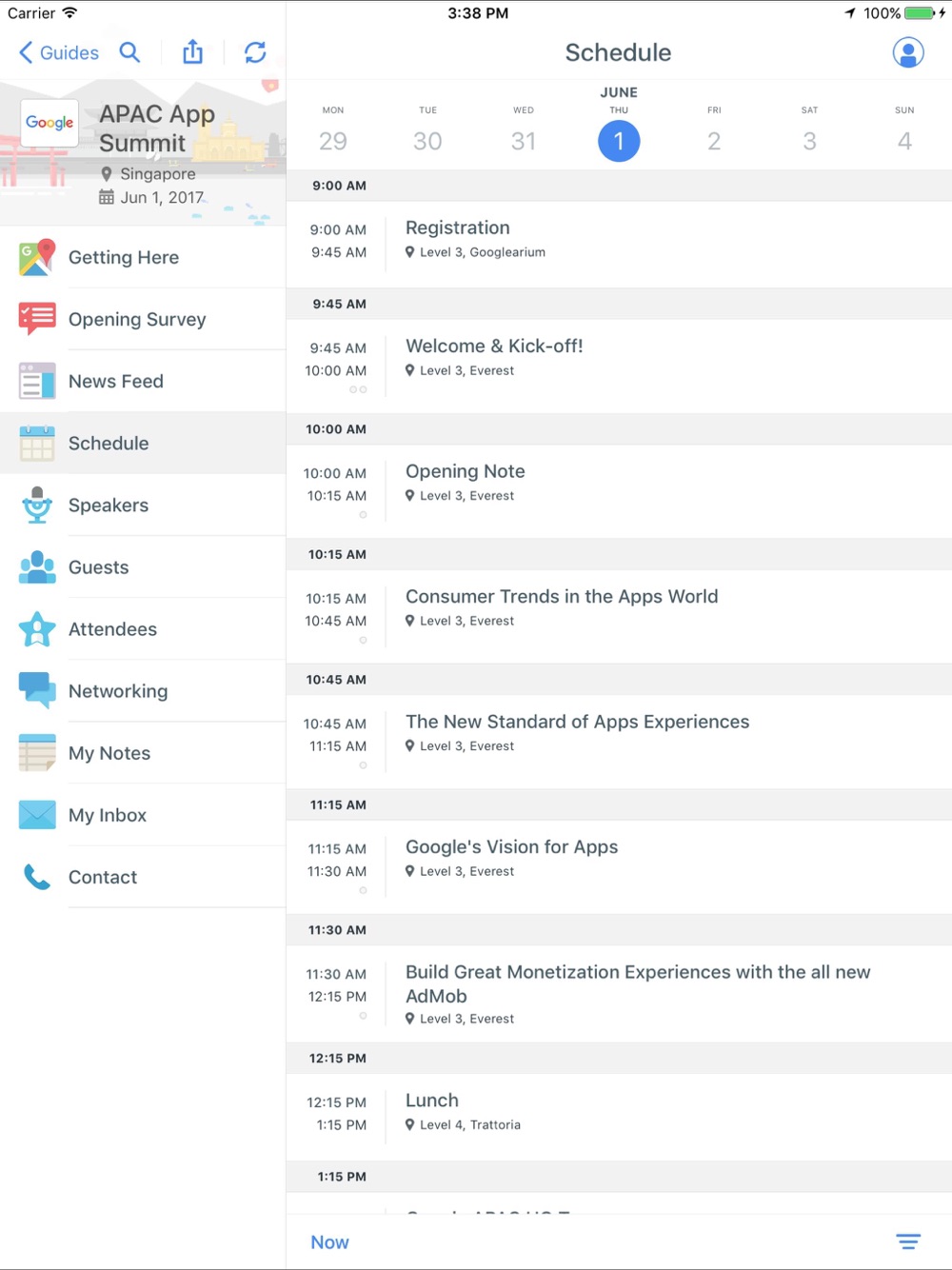Click the Getting Here map icon
The width and height of the screenshot is (952, 1270).
point(37,257)
